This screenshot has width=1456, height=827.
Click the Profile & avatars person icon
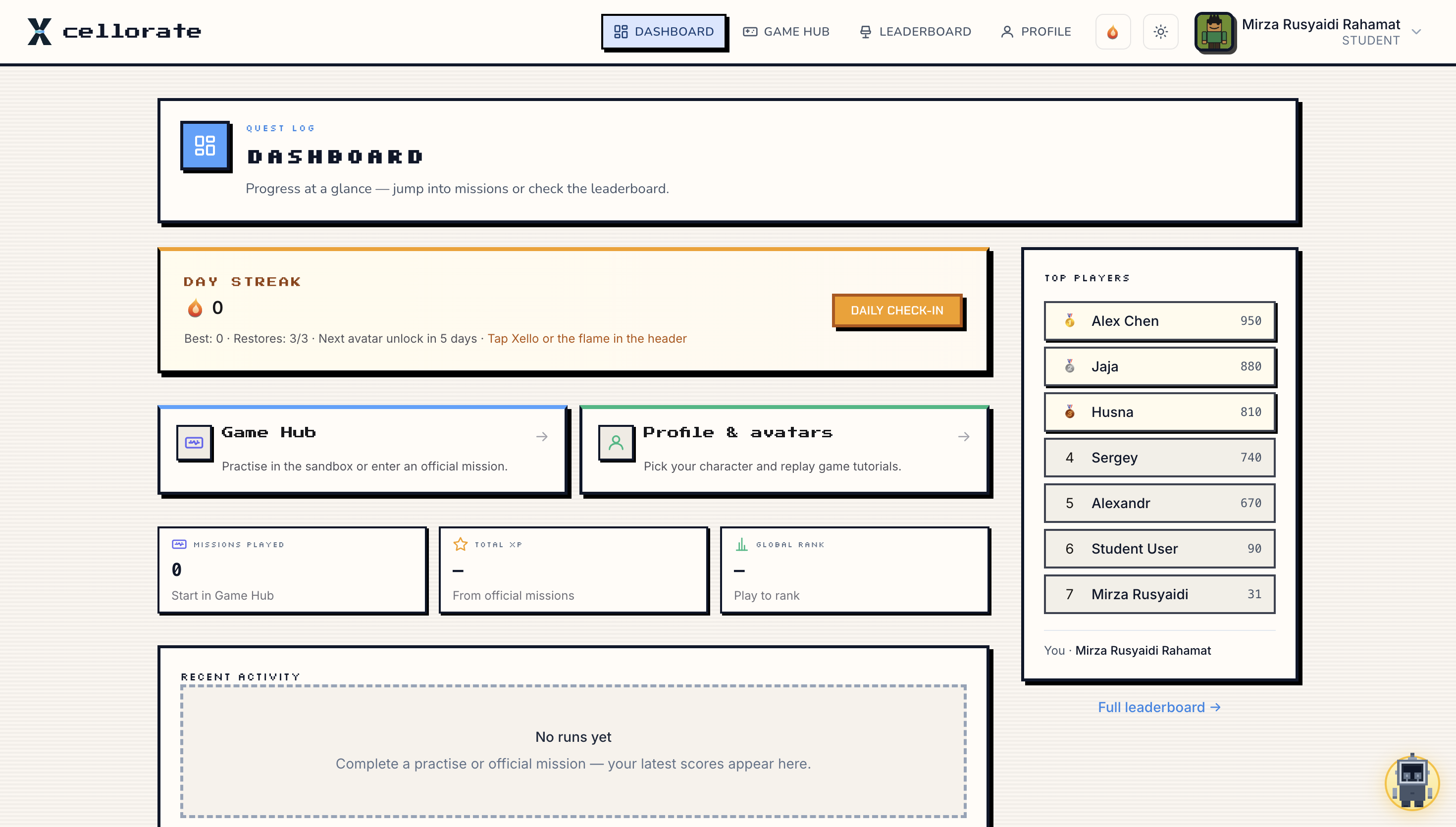(x=616, y=442)
